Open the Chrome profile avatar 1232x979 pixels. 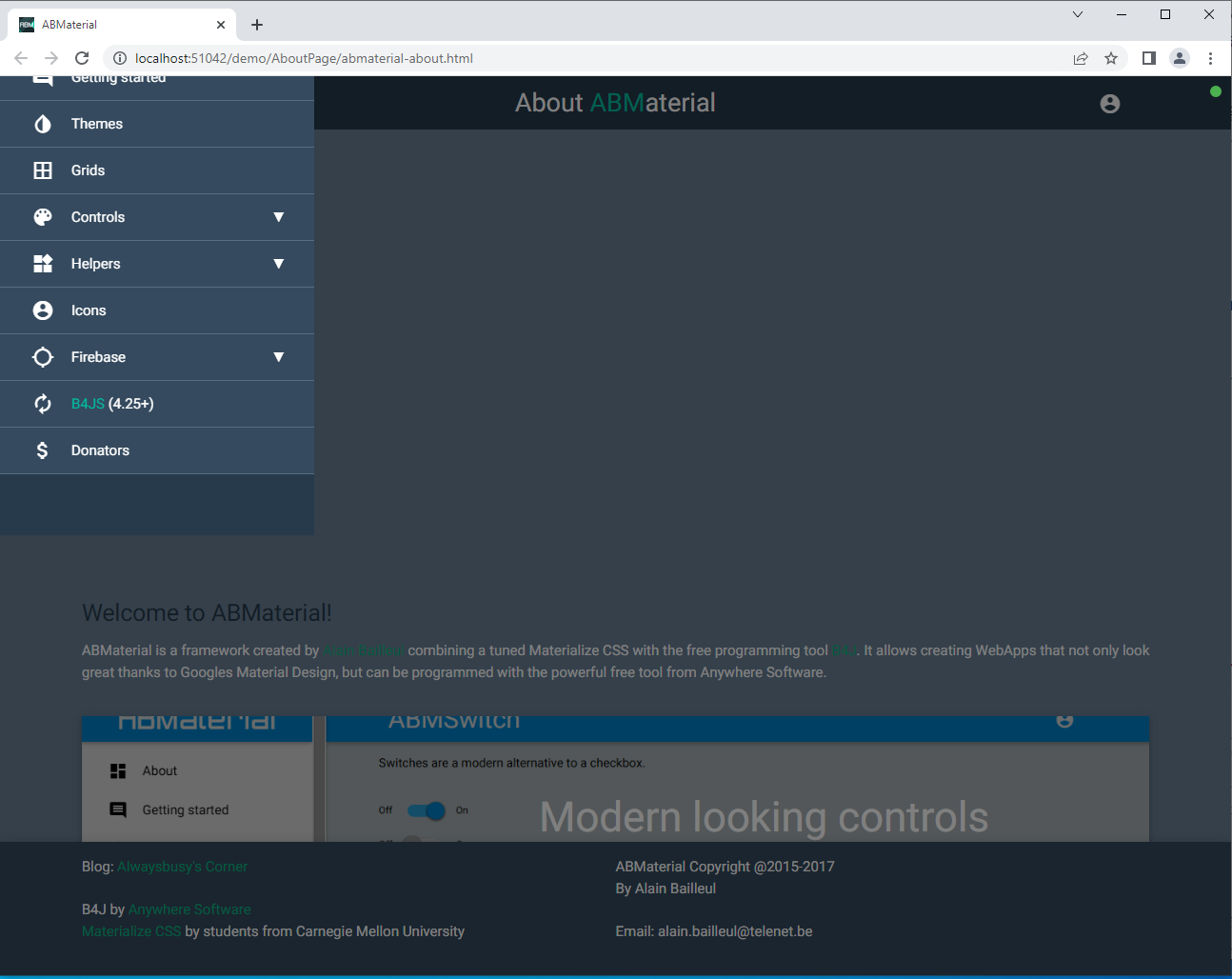[1180, 58]
